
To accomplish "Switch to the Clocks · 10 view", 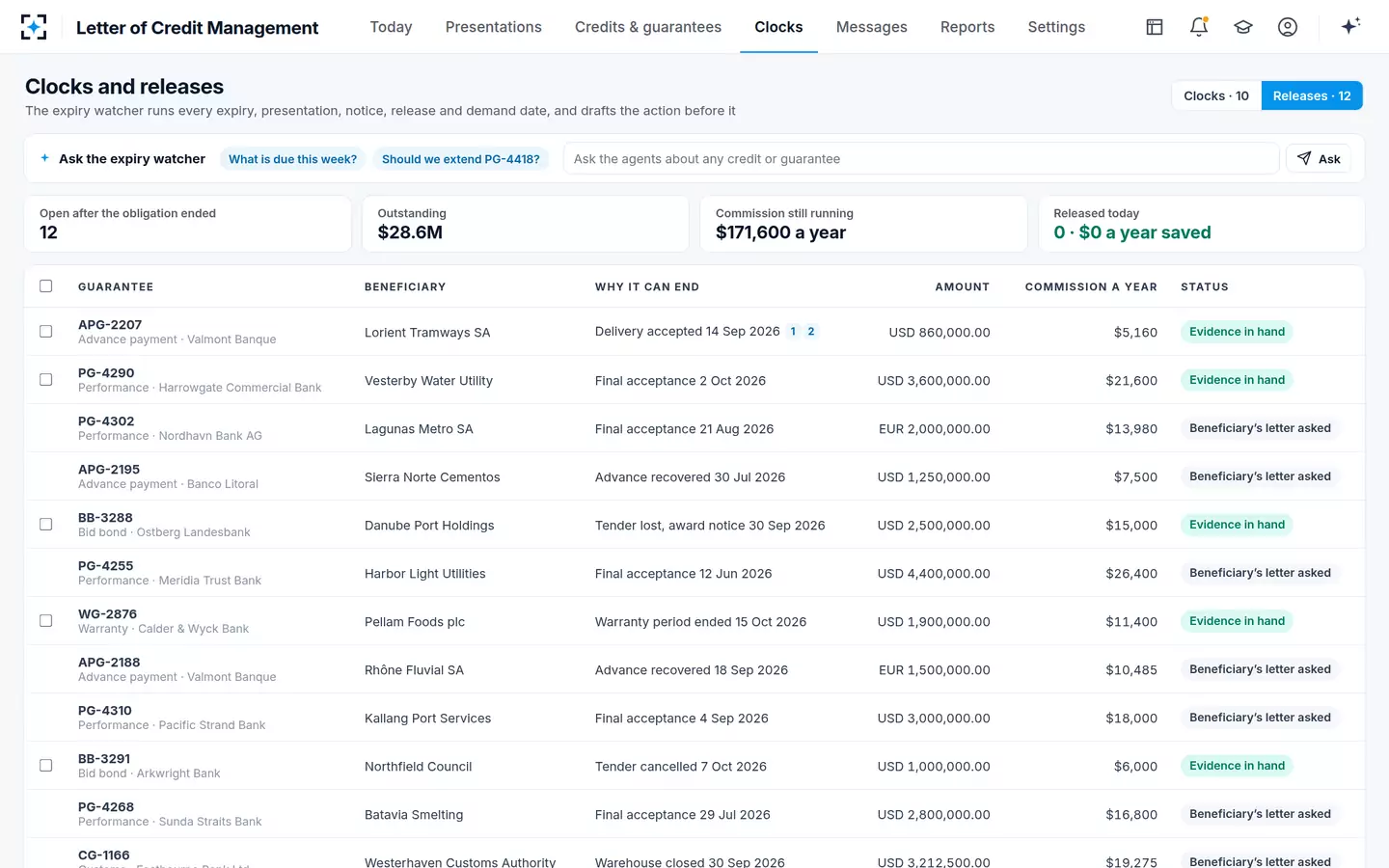I will pos(1216,95).
